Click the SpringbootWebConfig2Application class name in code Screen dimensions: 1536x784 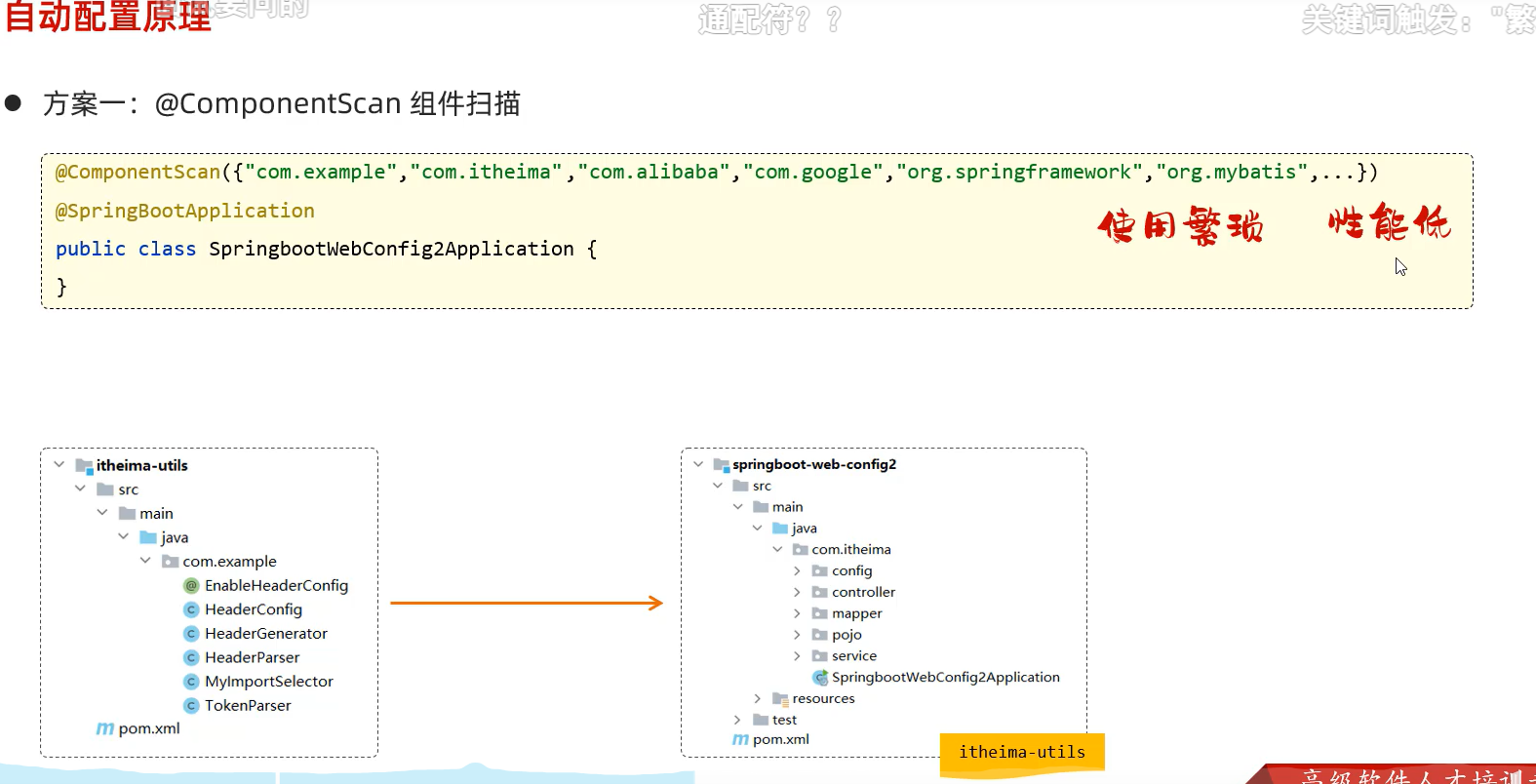click(x=391, y=250)
